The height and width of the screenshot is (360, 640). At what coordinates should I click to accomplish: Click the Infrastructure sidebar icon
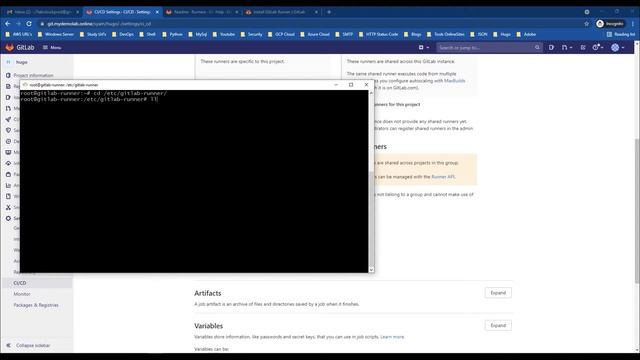coord(8,163)
